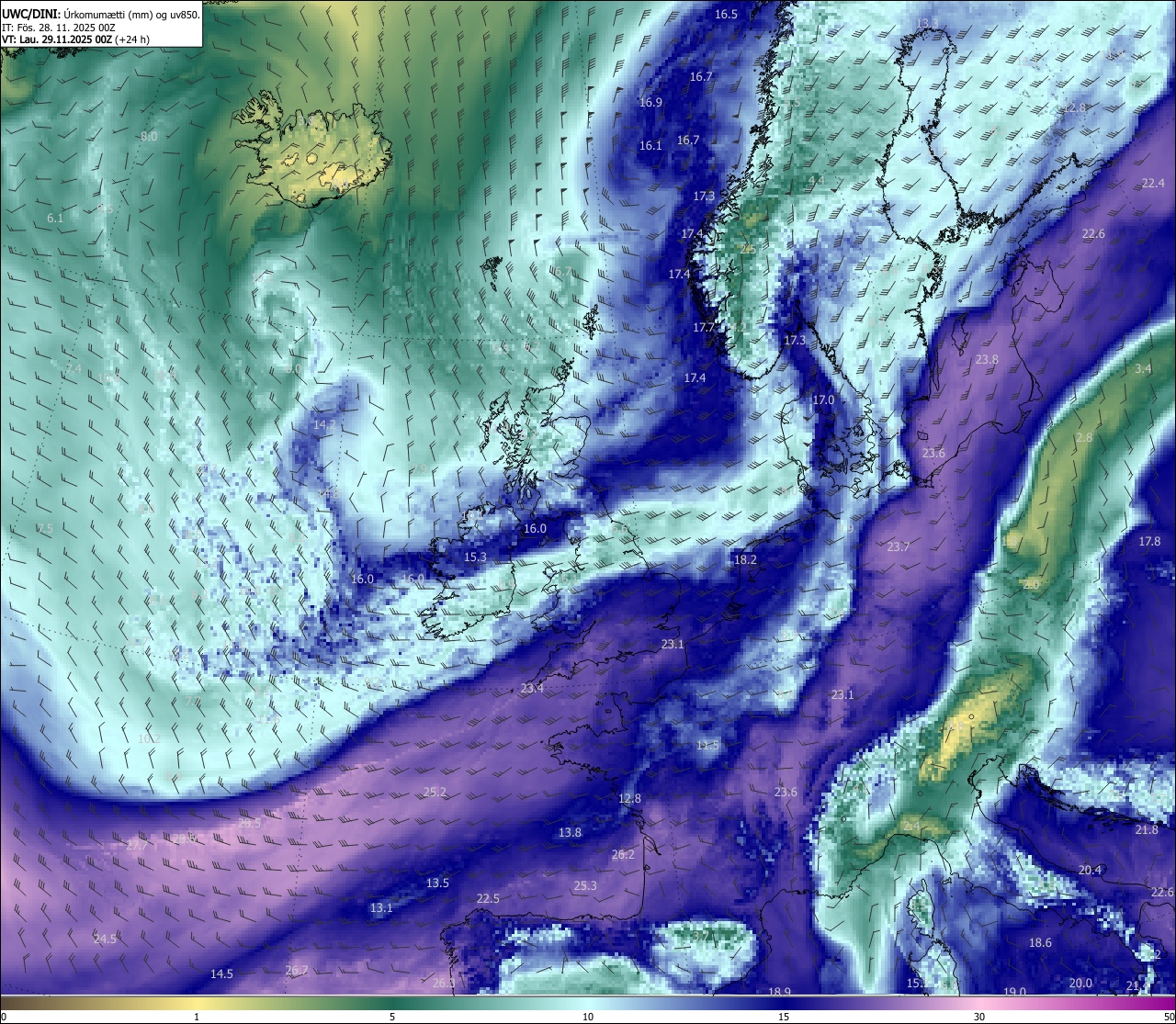This screenshot has height=1024, width=1176.
Task: Click the 25.2 value label
Action: pyautogui.click(x=435, y=792)
